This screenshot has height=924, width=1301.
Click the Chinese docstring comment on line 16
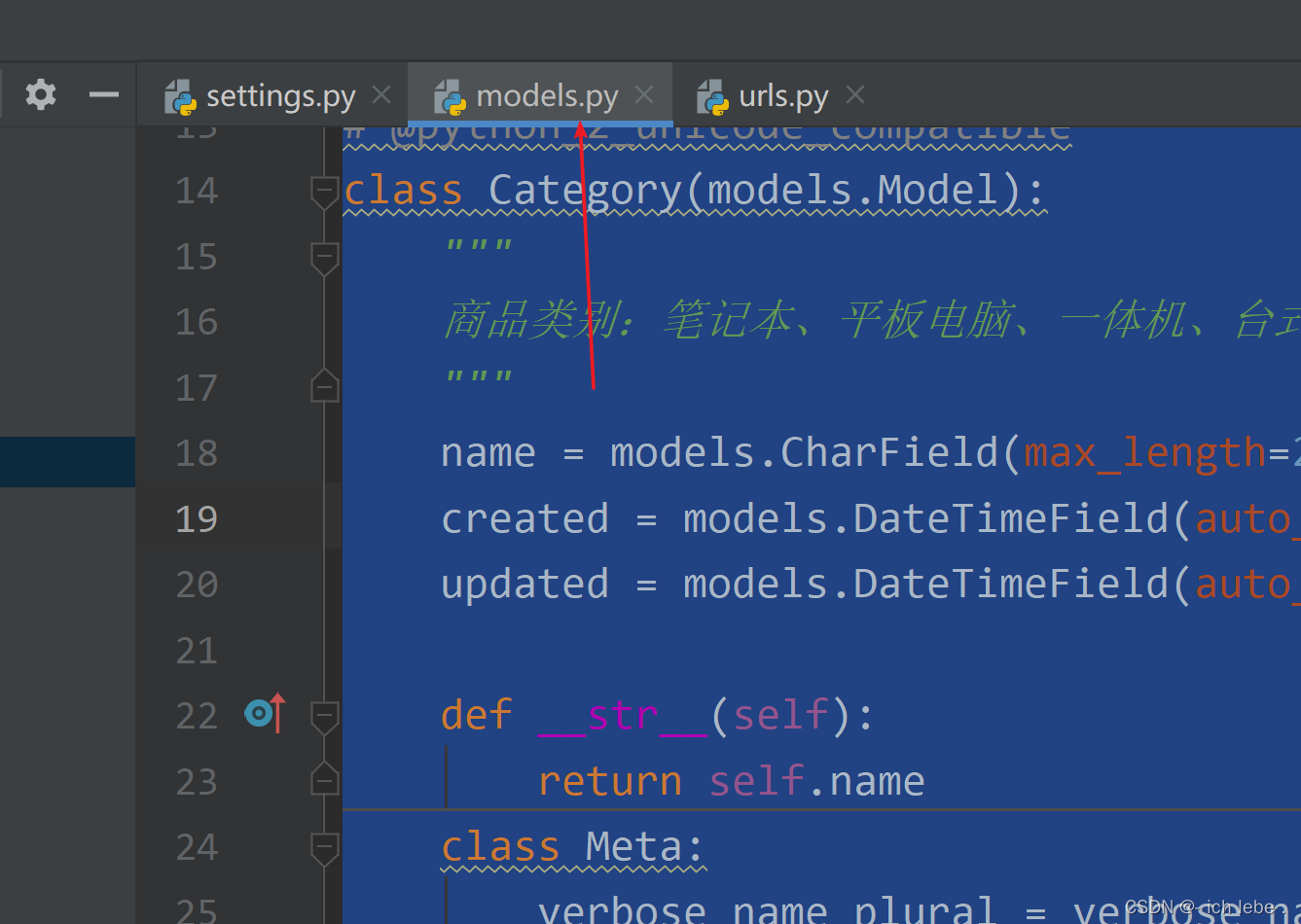[871, 321]
